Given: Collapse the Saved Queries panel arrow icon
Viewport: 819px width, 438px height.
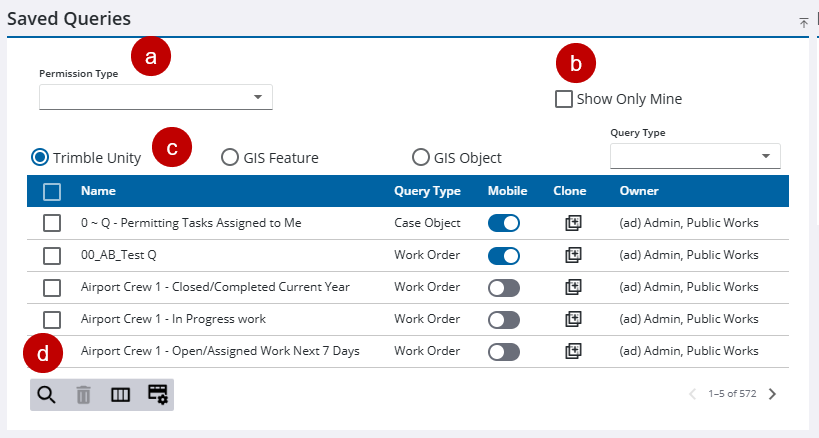Looking at the screenshot, I should tap(803, 22).
